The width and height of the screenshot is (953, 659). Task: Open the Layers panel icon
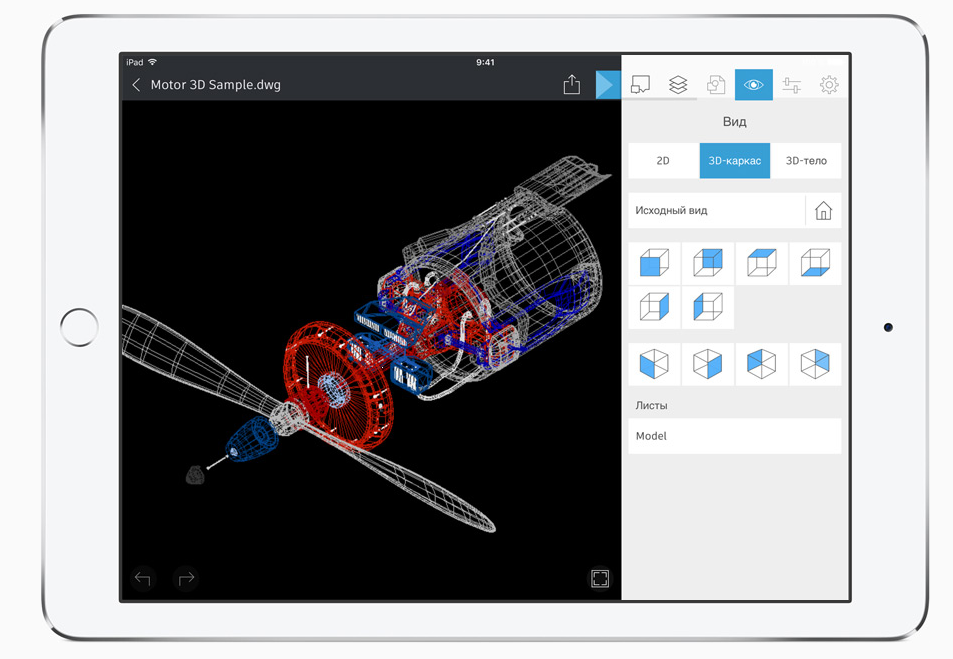(x=678, y=85)
